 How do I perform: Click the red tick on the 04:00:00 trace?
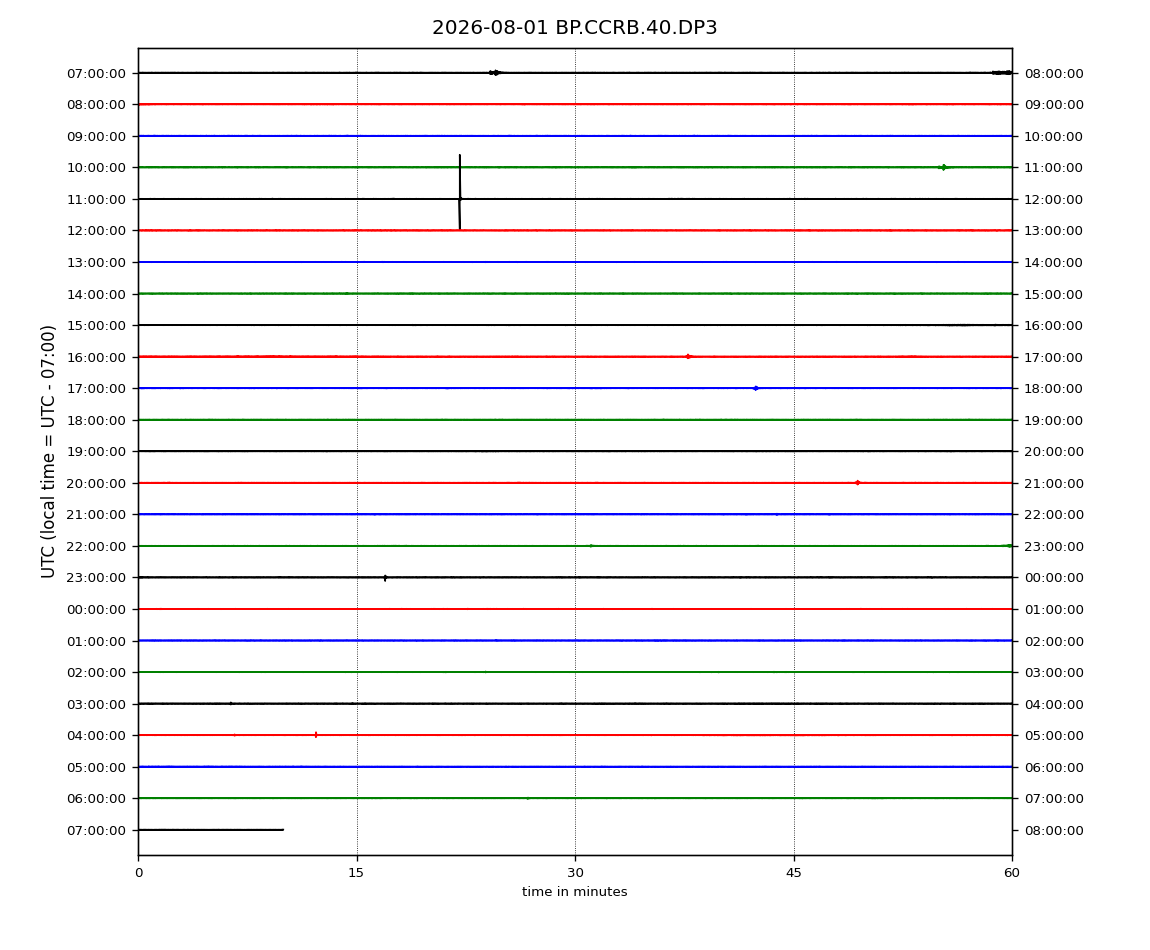click(x=316, y=735)
